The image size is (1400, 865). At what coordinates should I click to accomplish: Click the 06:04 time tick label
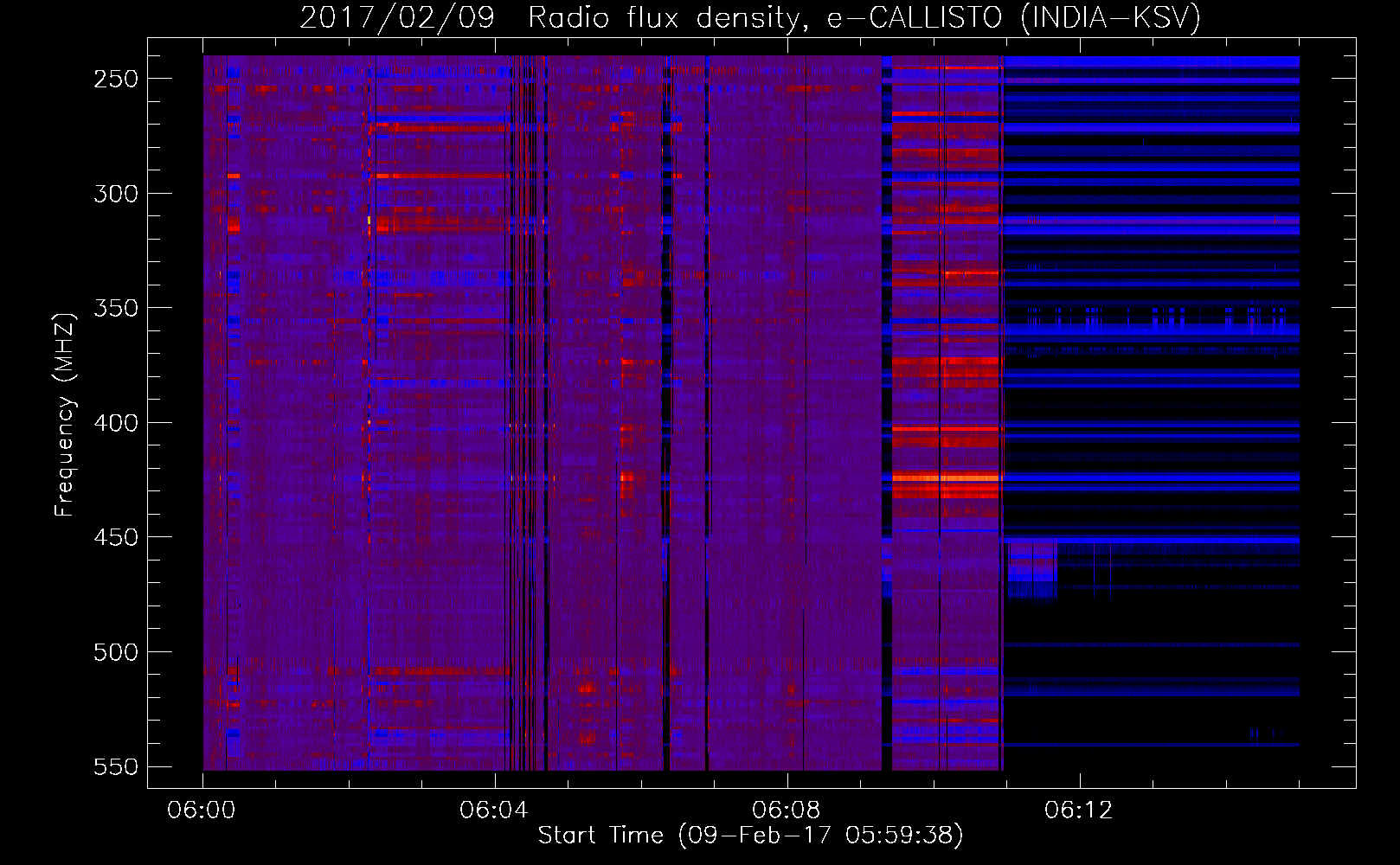(x=494, y=811)
